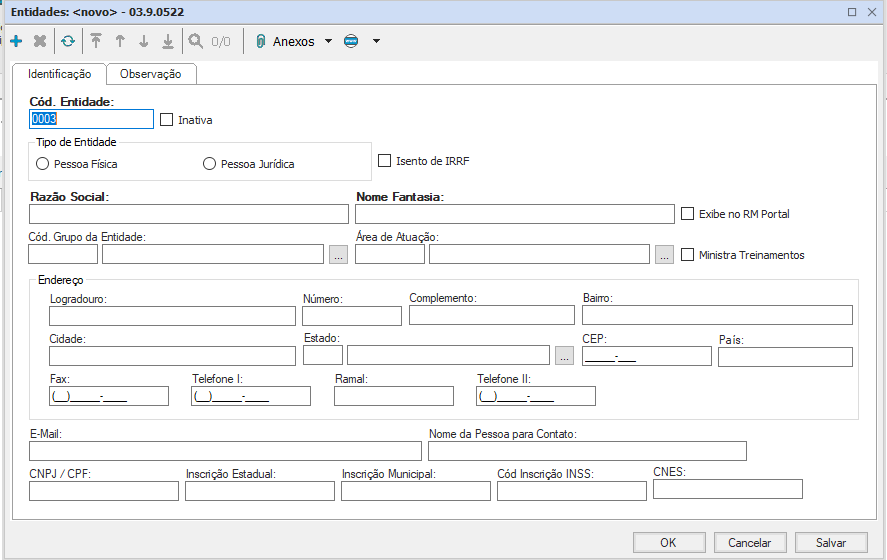Click the X delete record icon

[x=40, y=42]
